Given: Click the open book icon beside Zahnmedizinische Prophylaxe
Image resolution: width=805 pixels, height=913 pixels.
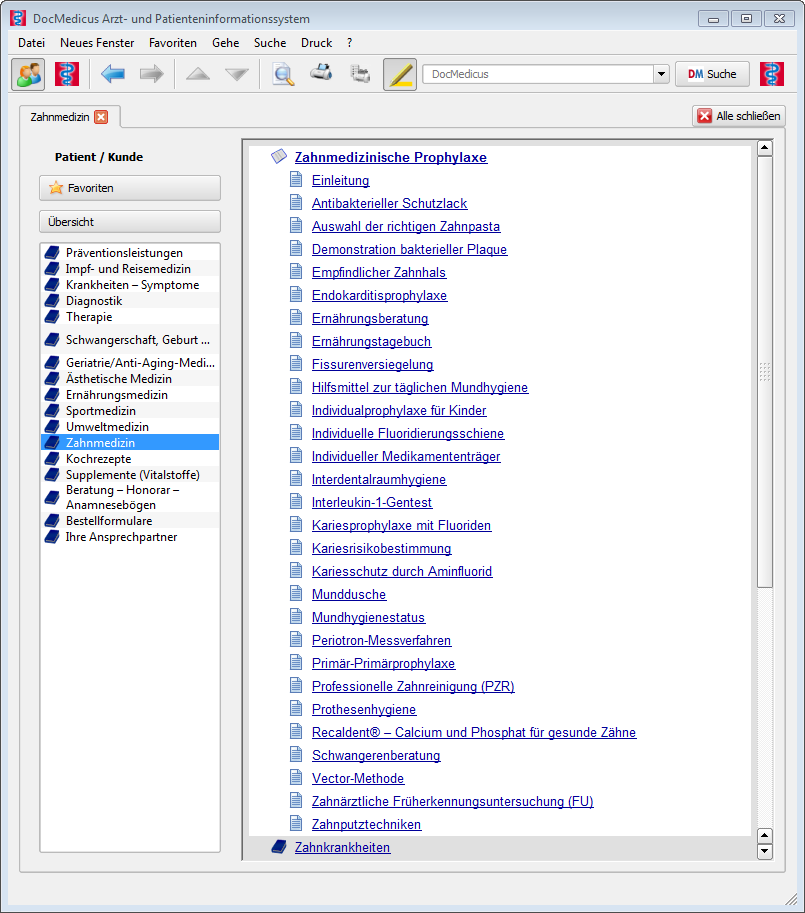Looking at the screenshot, I should [279, 156].
